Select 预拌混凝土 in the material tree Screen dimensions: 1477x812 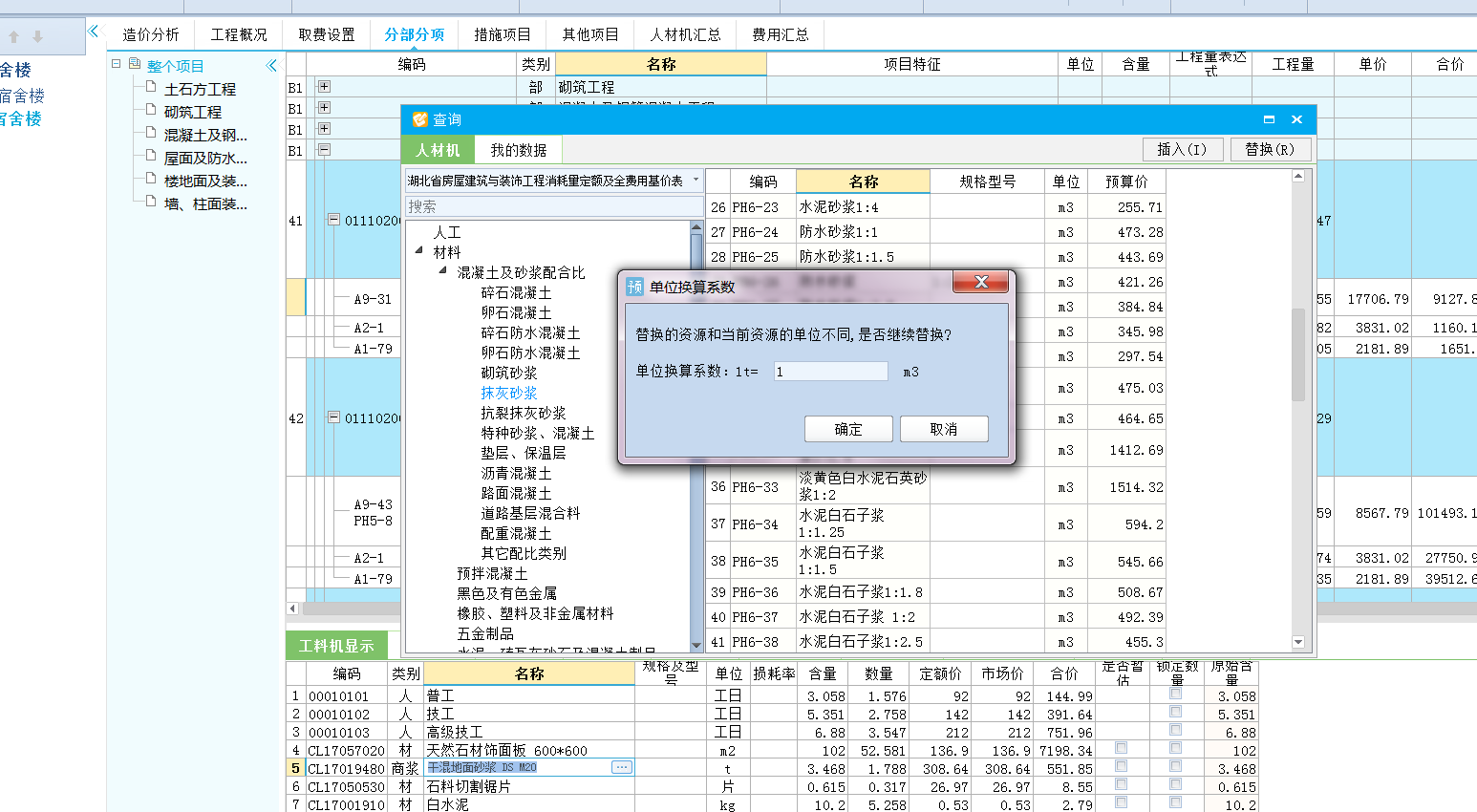click(492, 573)
